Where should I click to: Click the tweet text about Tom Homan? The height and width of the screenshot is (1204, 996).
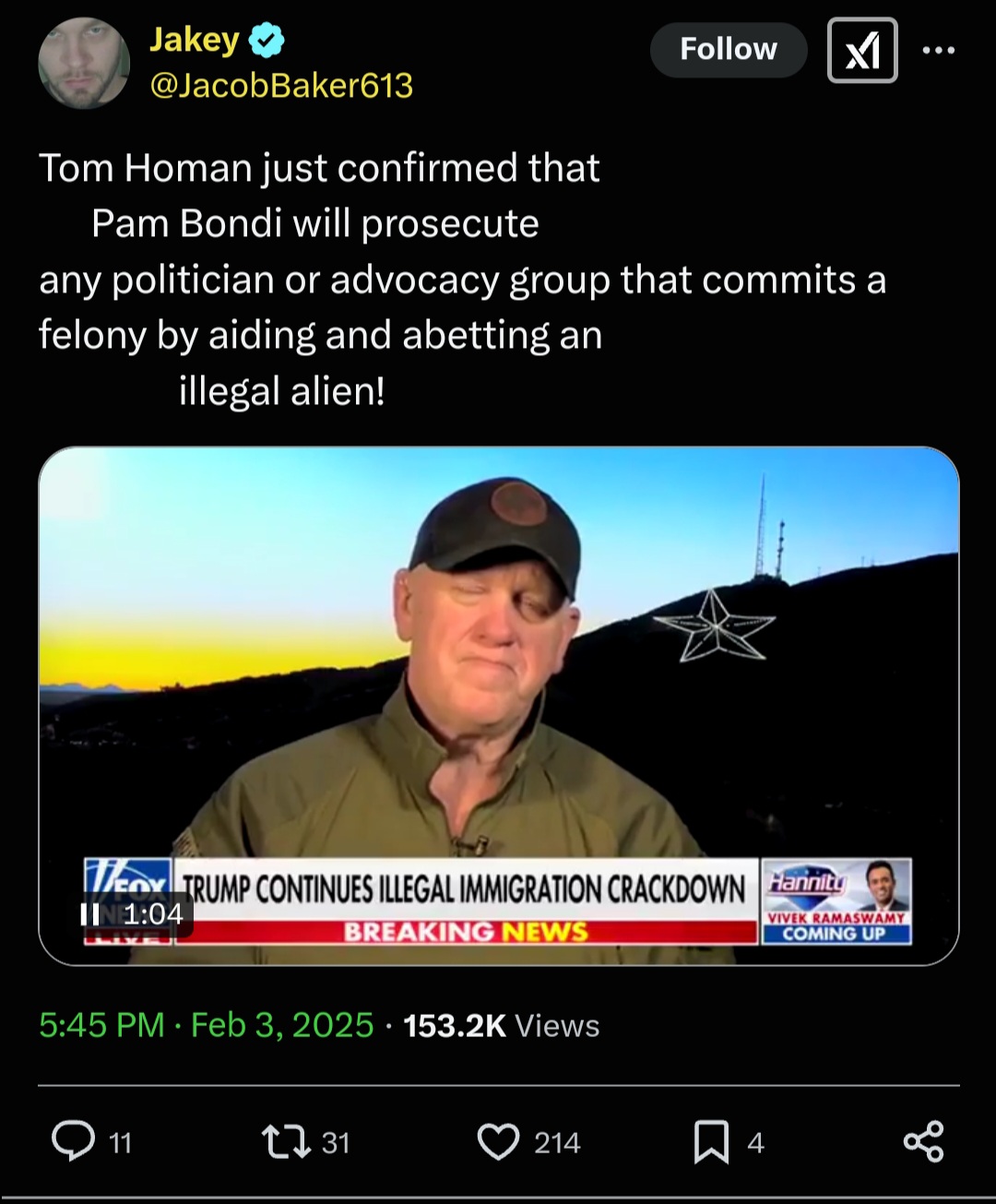point(462,280)
